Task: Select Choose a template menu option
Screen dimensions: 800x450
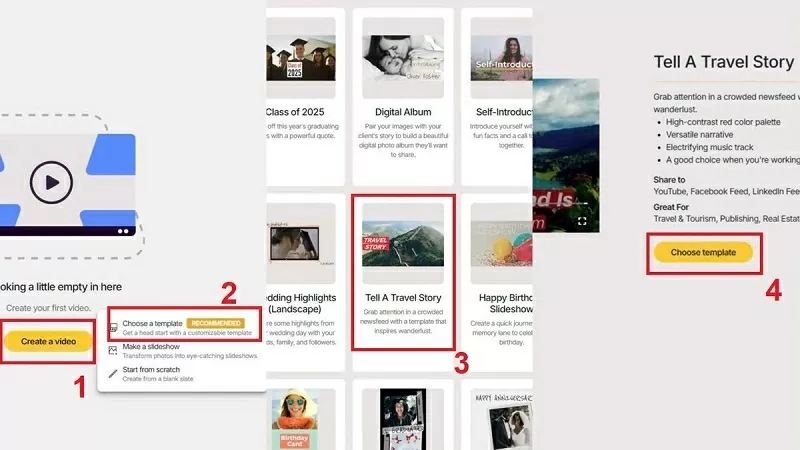Action: pyautogui.click(x=184, y=327)
